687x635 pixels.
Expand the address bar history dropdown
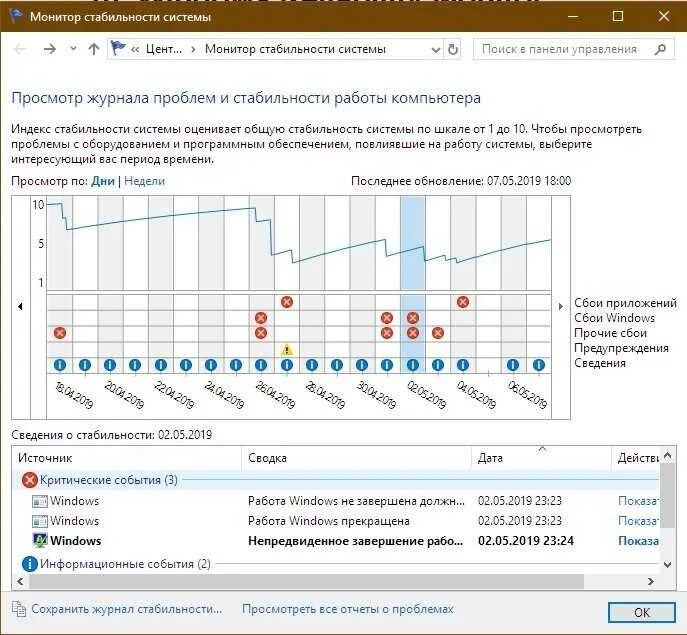(x=436, y=50)
